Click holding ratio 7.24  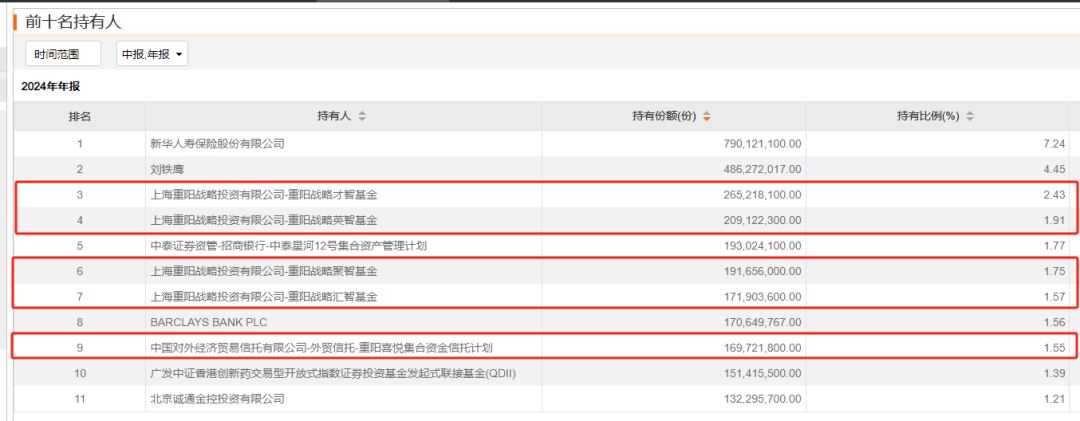click(x=1056, y=144)
